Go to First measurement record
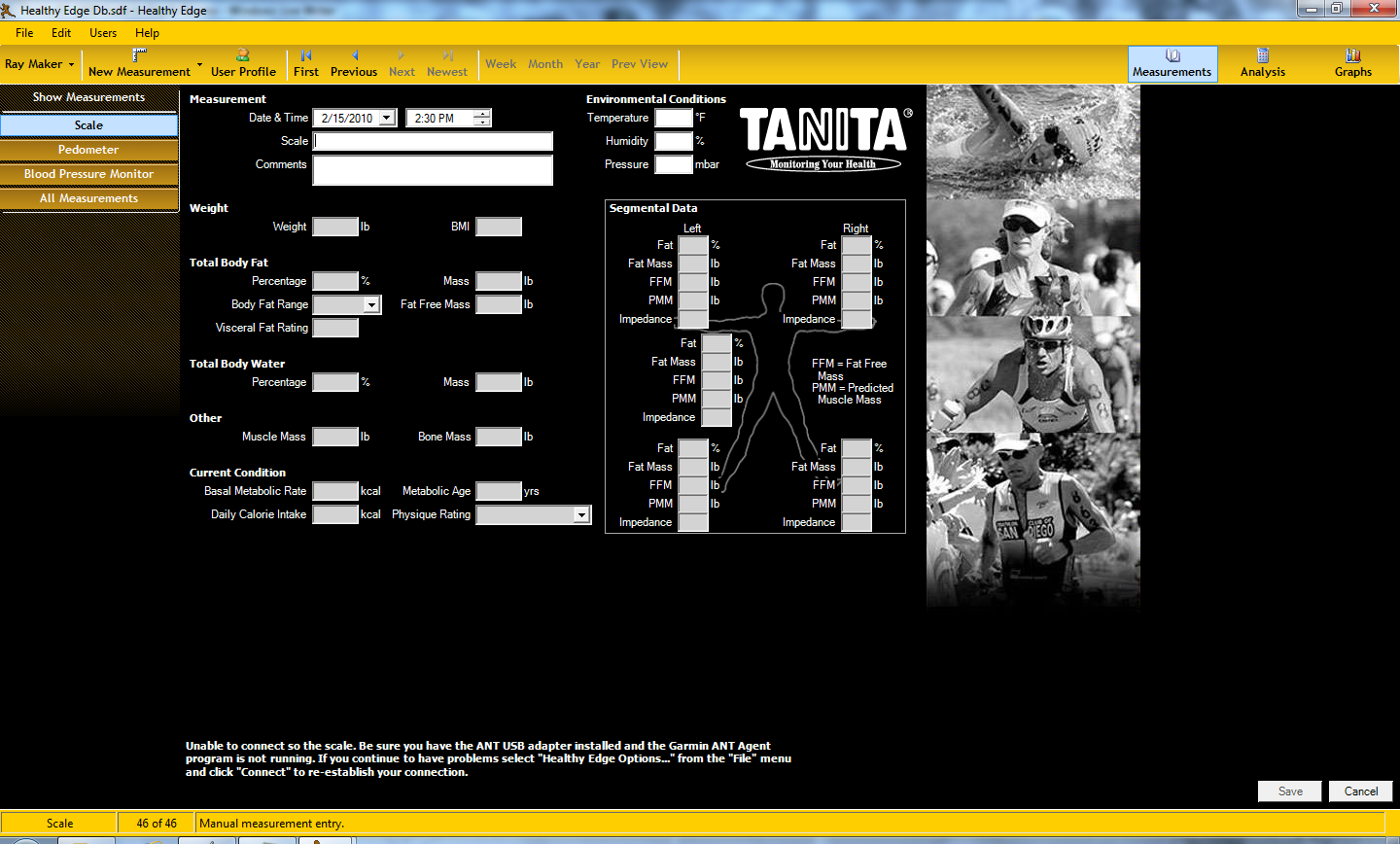 306,55
